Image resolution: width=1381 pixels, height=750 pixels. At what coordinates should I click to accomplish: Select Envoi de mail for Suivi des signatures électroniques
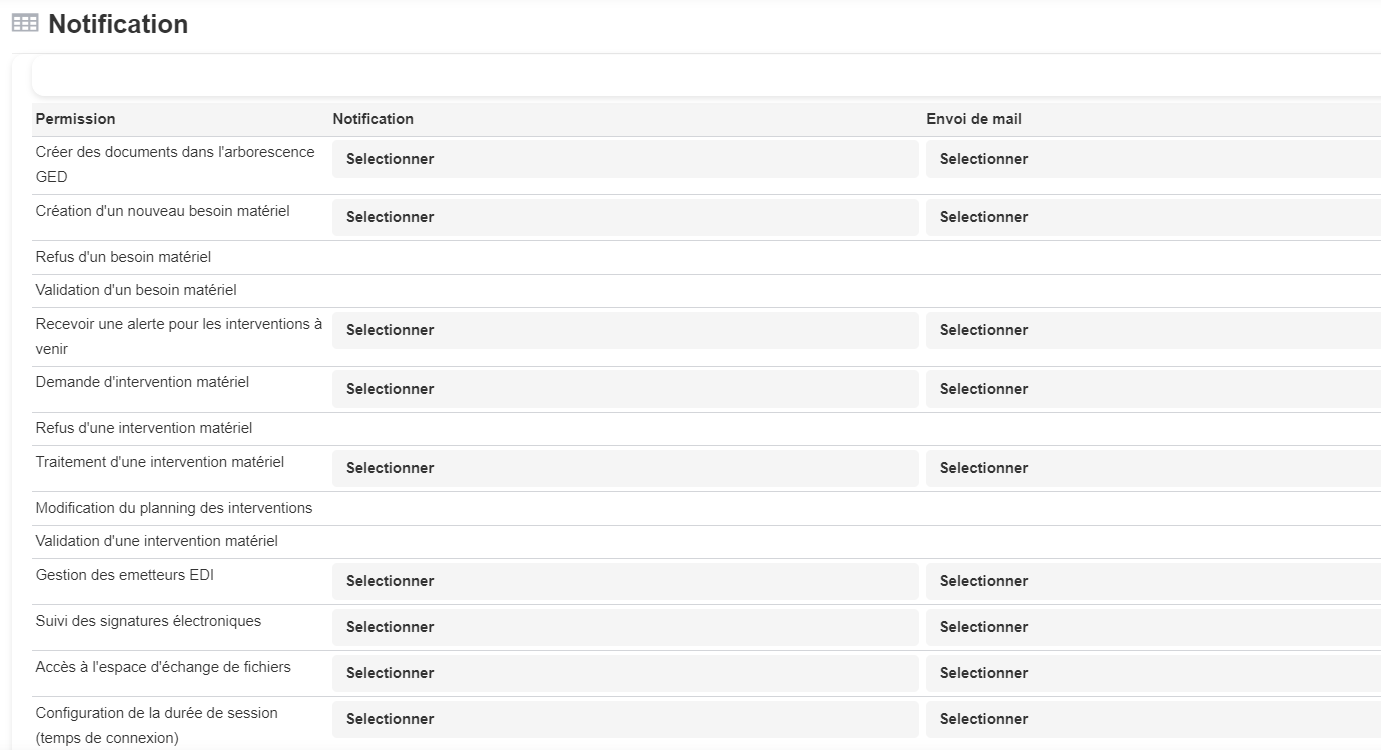tap(1153, 627)
